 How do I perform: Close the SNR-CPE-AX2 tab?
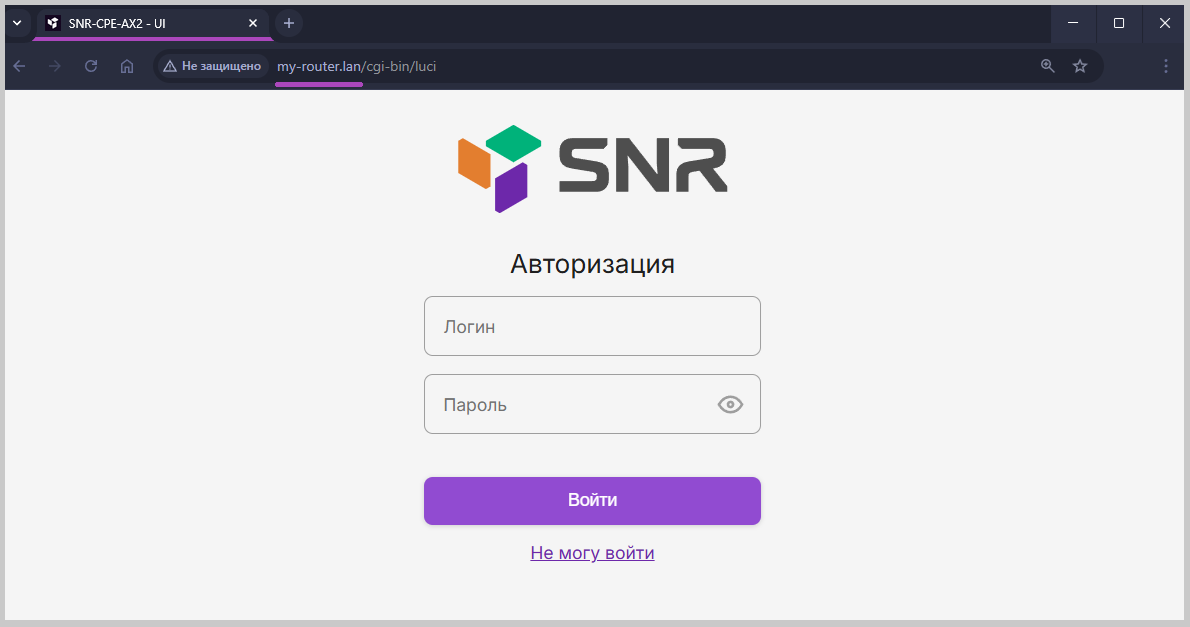tap(253, 23)
